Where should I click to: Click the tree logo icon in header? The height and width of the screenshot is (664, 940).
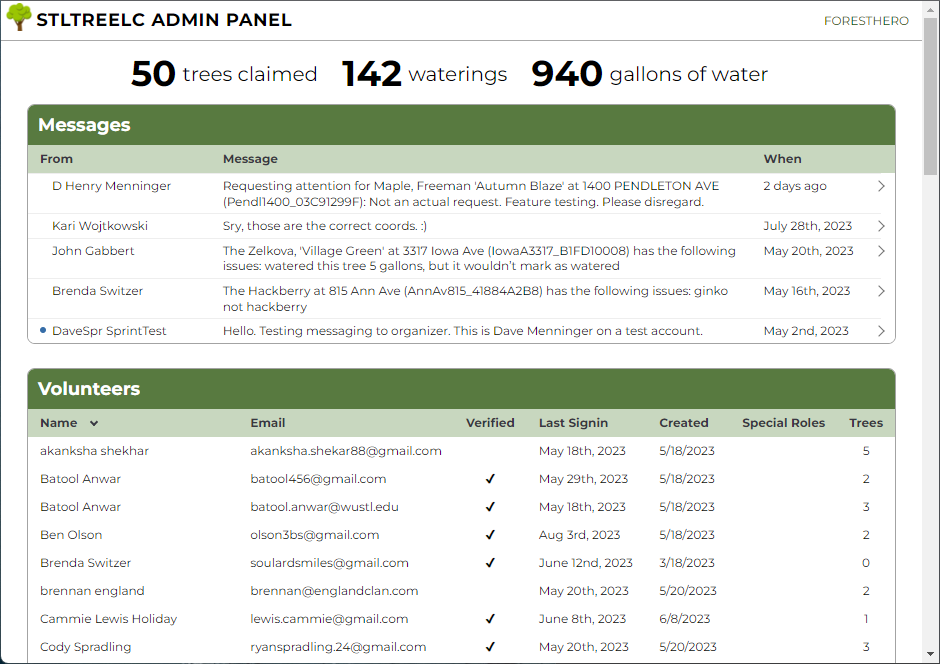[x=19, y=17]
